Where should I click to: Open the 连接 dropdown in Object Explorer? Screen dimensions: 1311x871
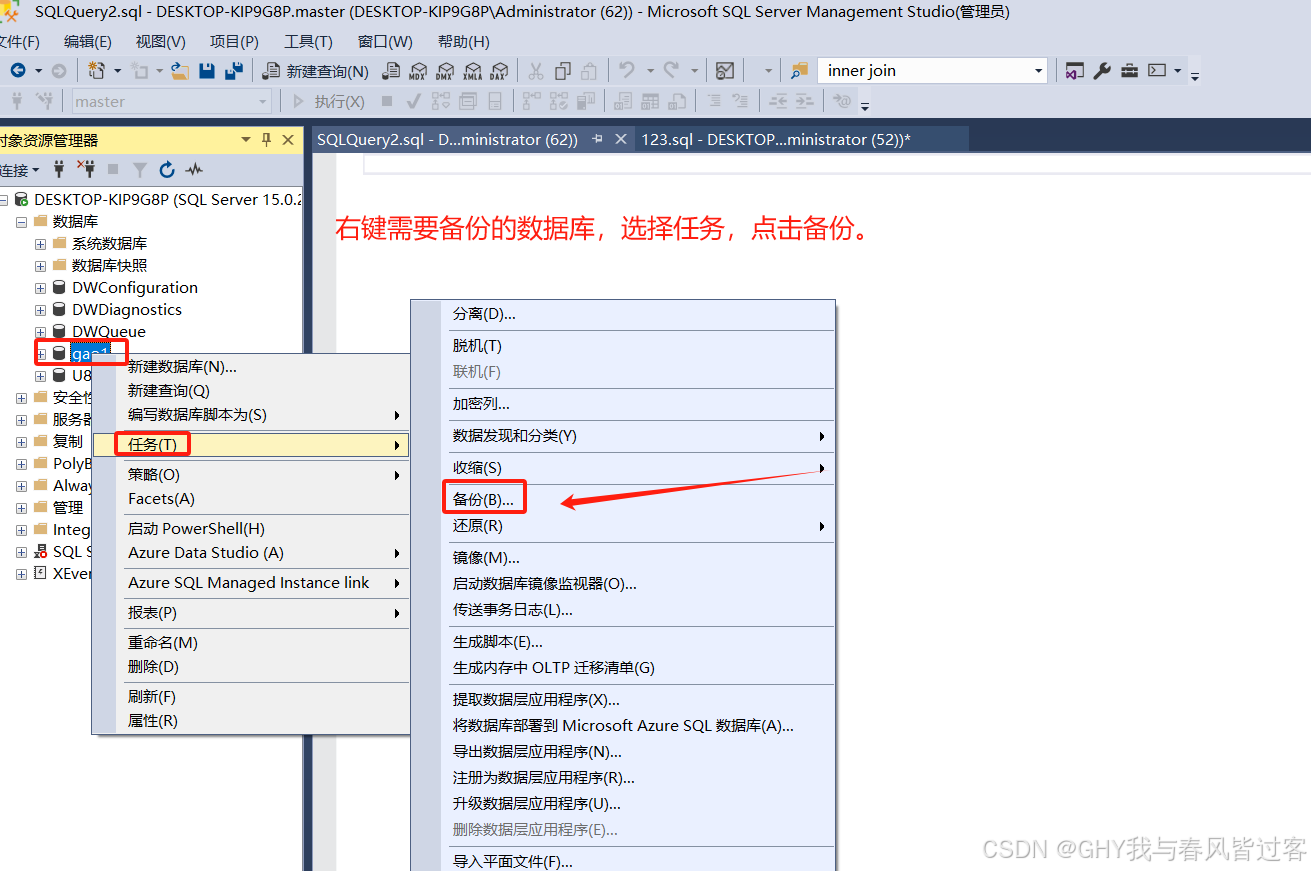[x=19, y=170]
